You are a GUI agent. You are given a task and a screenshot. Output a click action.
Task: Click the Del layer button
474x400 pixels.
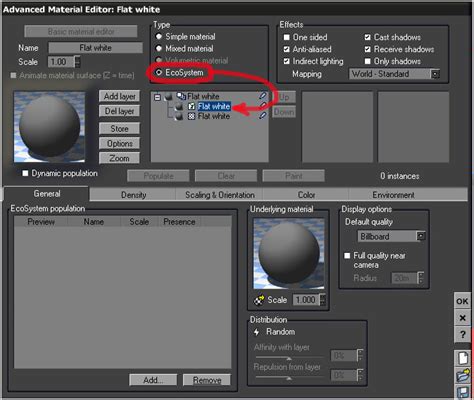pyautogui.click(x=119, y=111)
